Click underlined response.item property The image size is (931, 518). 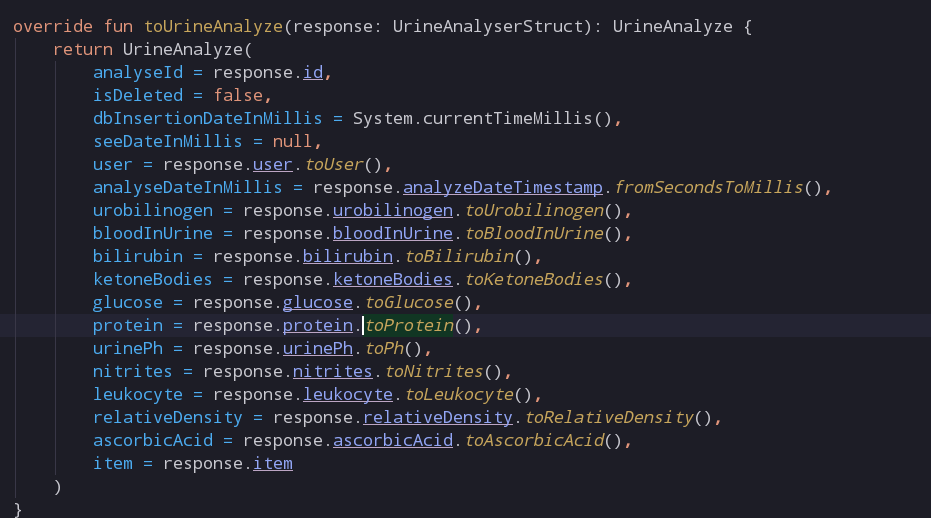pyautogui.click(x=273, y=464)
